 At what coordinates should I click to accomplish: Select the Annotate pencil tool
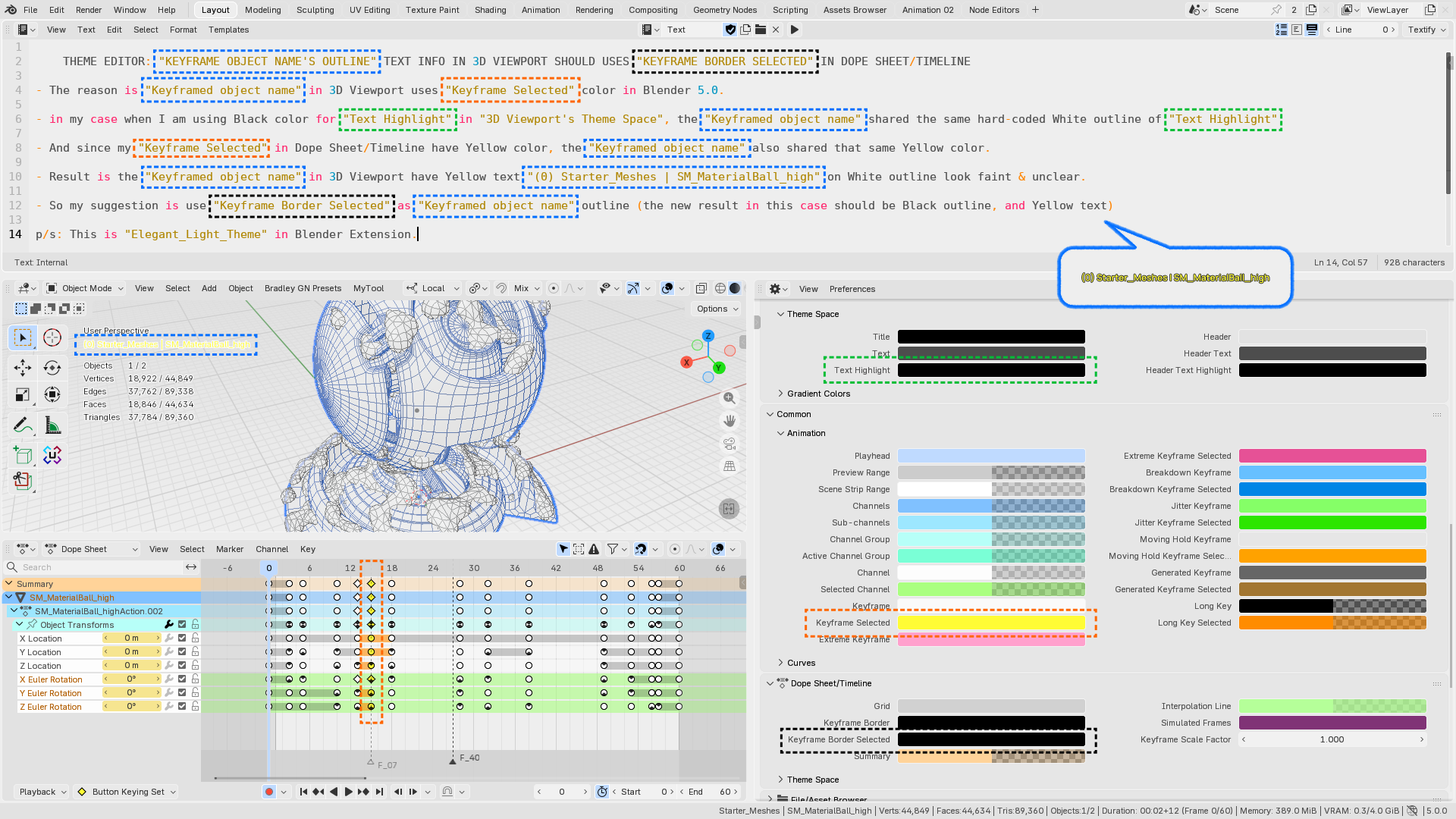[23, 426]
